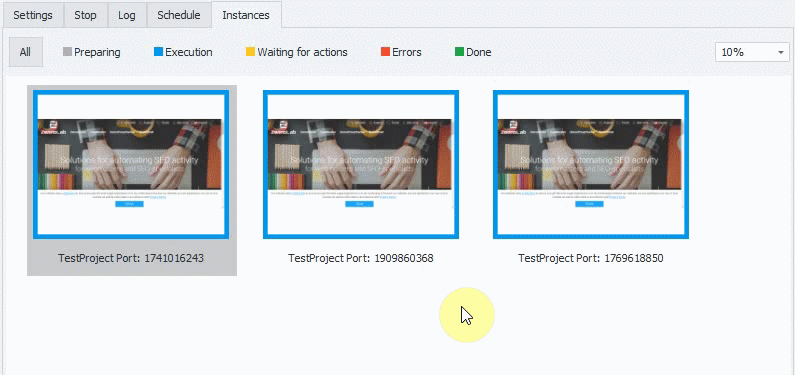Open the Log tab
The height and width of the screenshot is (375, 795).
coord(127,15)
